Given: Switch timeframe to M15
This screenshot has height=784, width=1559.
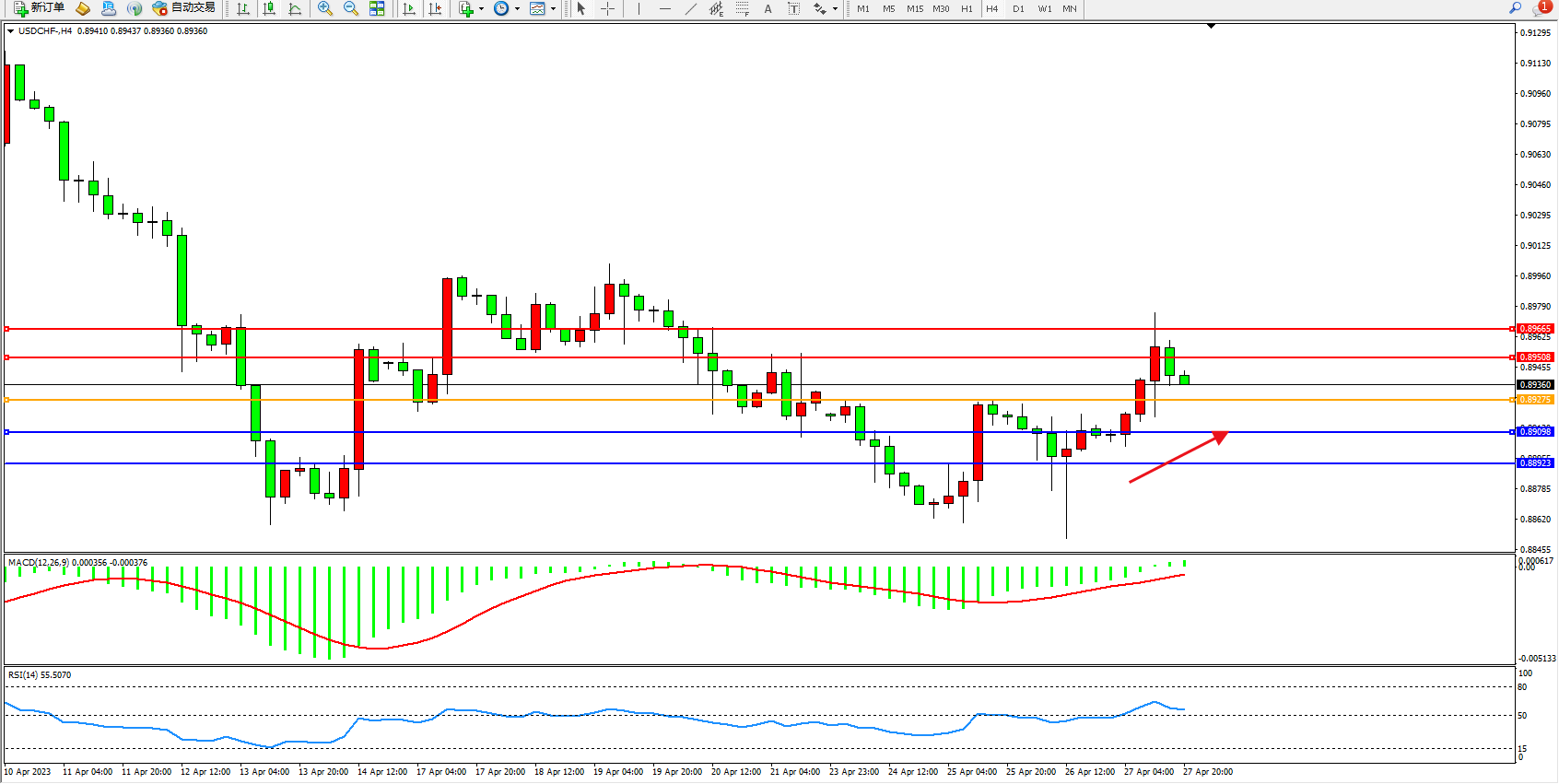Looking at the screenshot, I should point(914,8).
